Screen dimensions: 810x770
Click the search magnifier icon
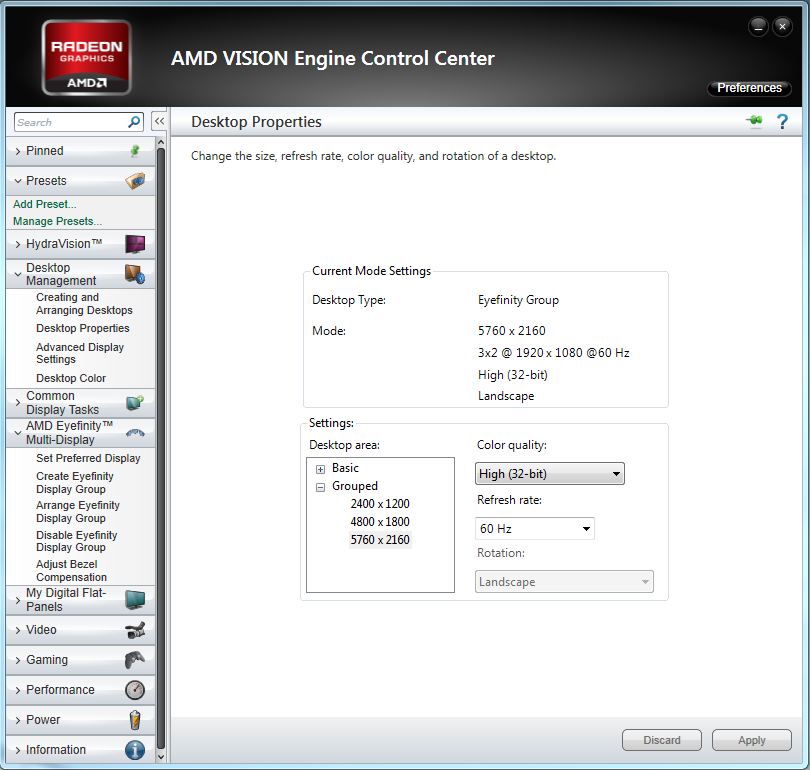[x=134, y=122]
